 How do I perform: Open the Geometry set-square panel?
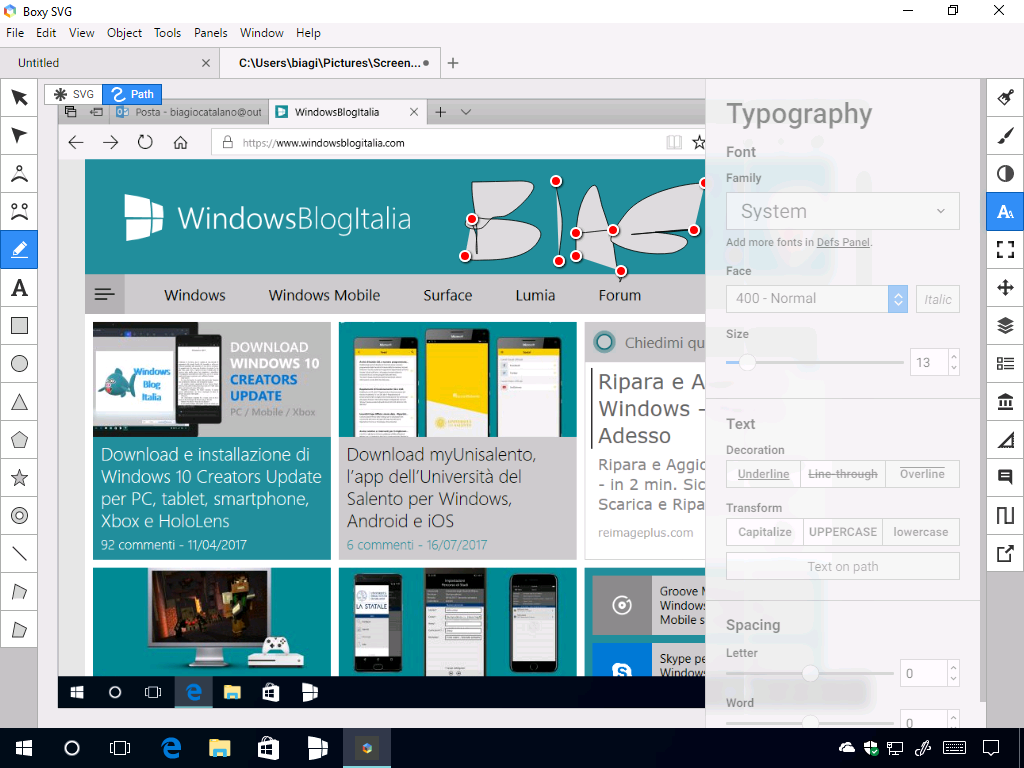[1005, 440]
